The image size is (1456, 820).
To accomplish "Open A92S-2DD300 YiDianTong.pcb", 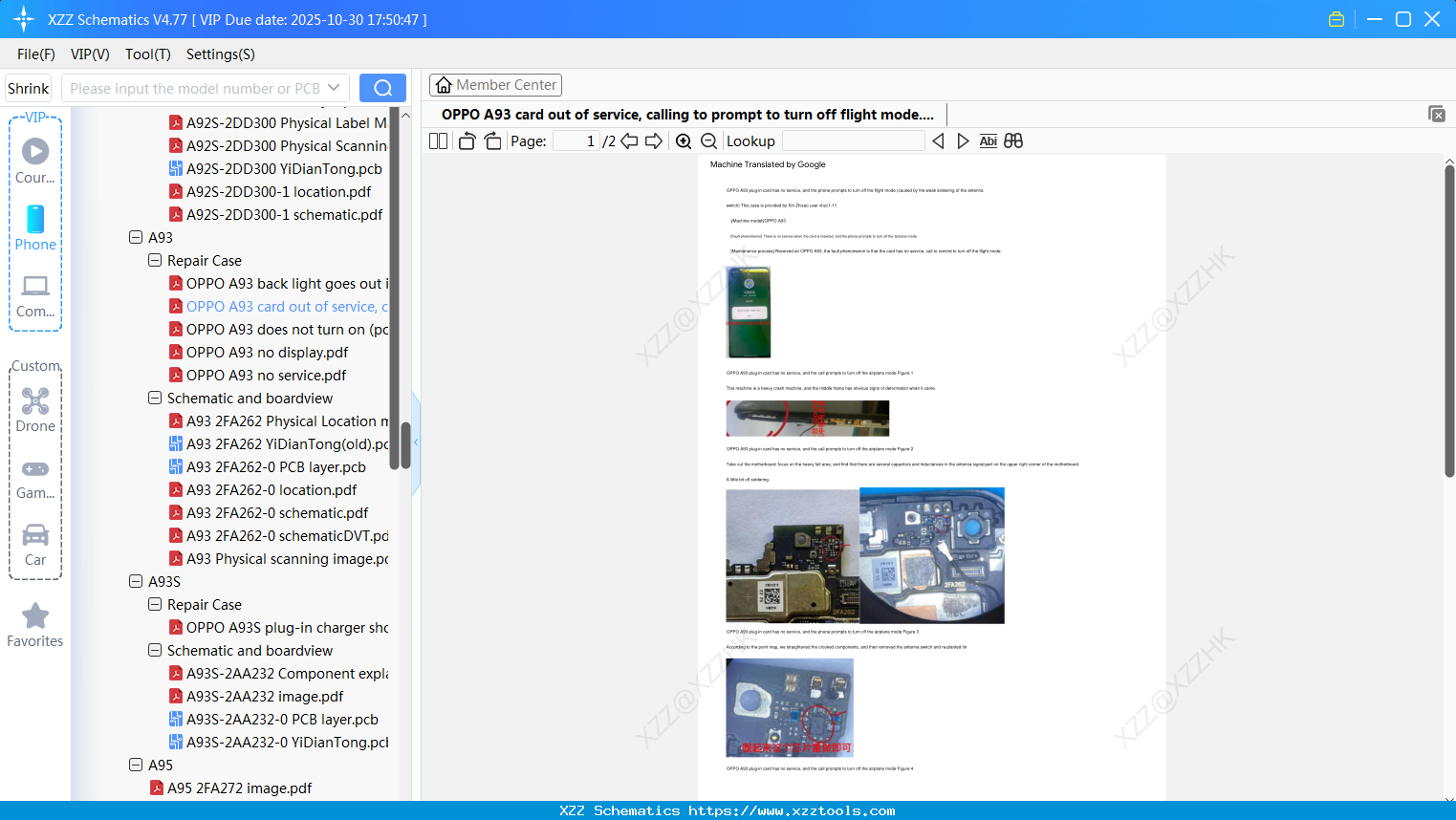I will tap(275, 168).
